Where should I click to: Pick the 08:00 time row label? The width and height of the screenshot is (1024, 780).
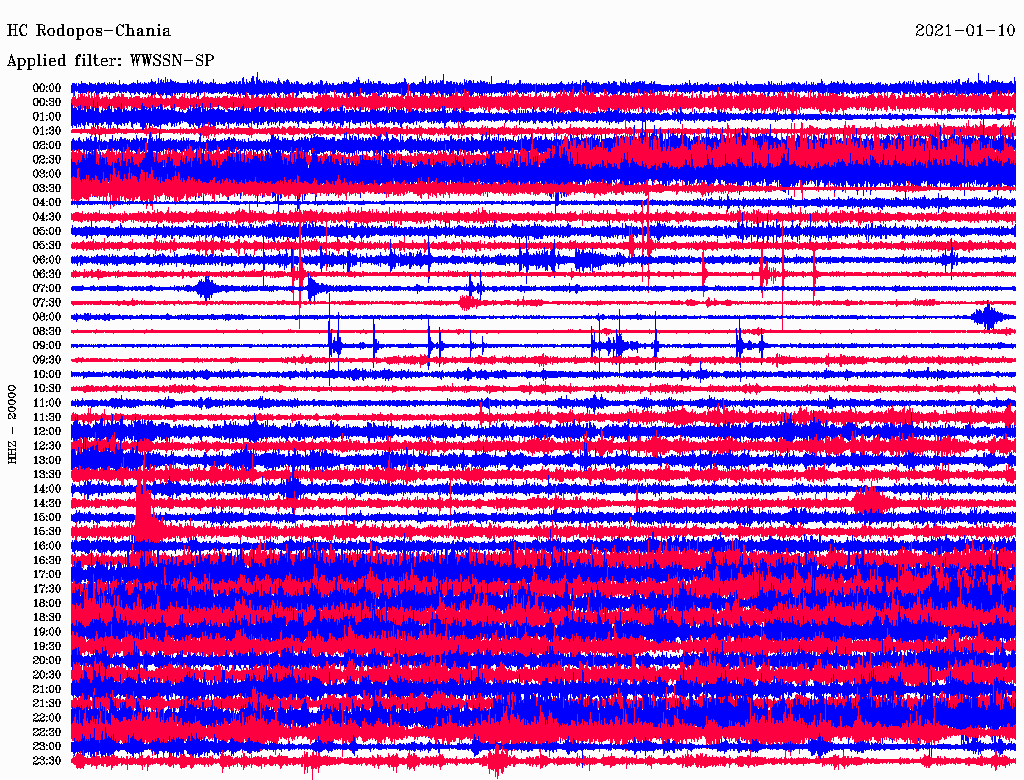pos(47,317)
